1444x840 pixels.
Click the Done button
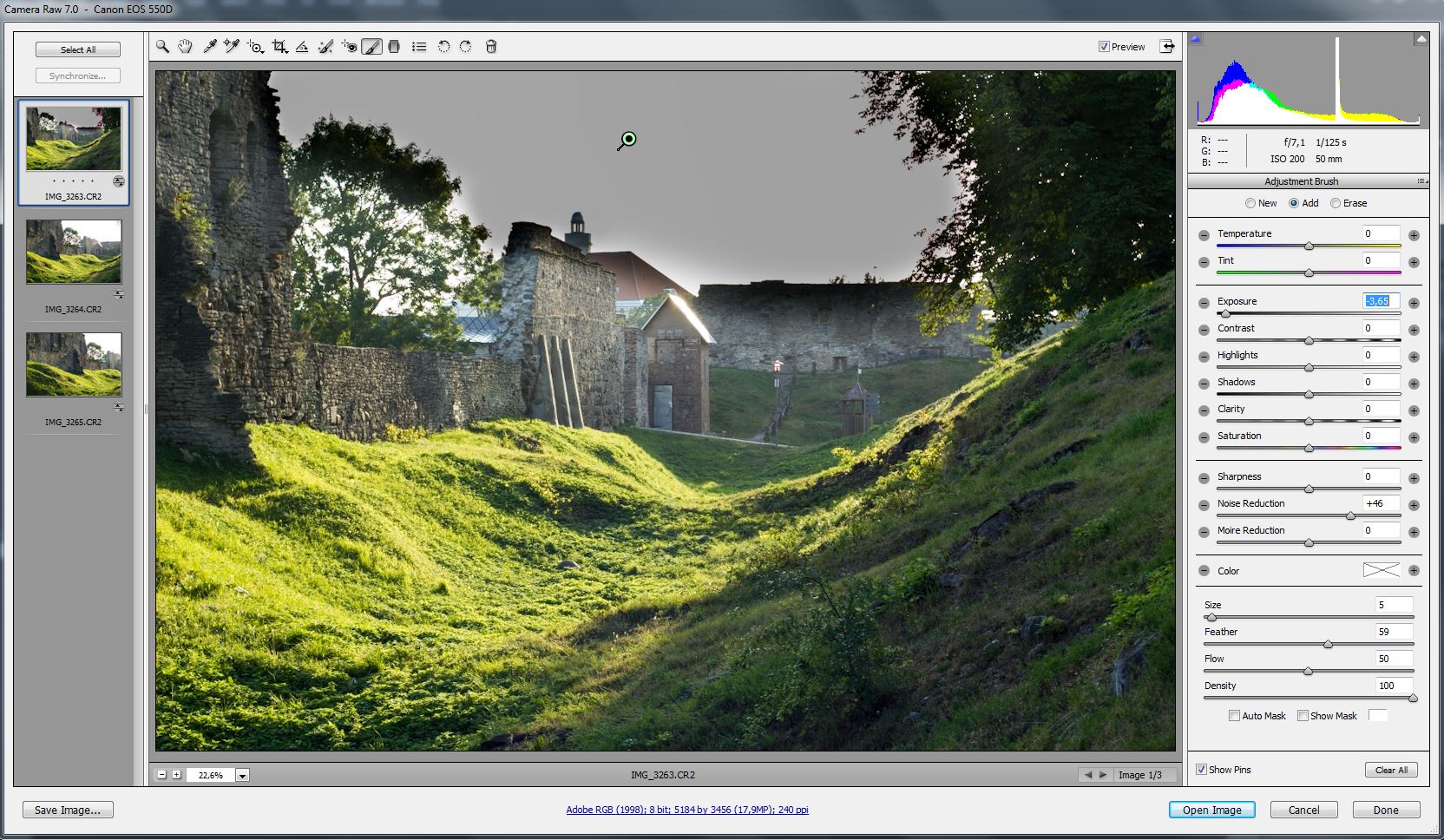coord(1386,810)
